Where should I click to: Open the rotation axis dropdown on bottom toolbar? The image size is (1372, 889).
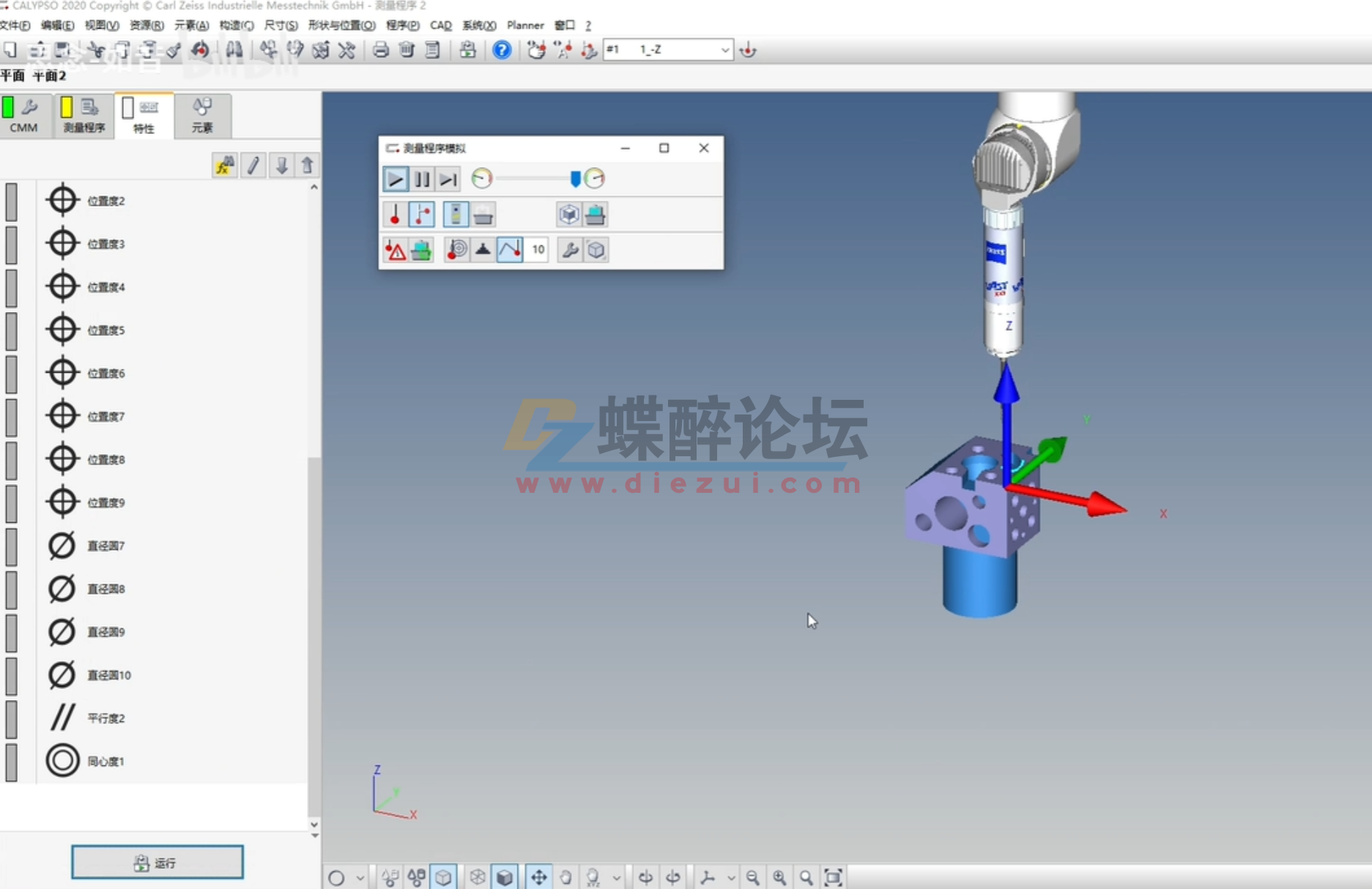tap(730, 876)
